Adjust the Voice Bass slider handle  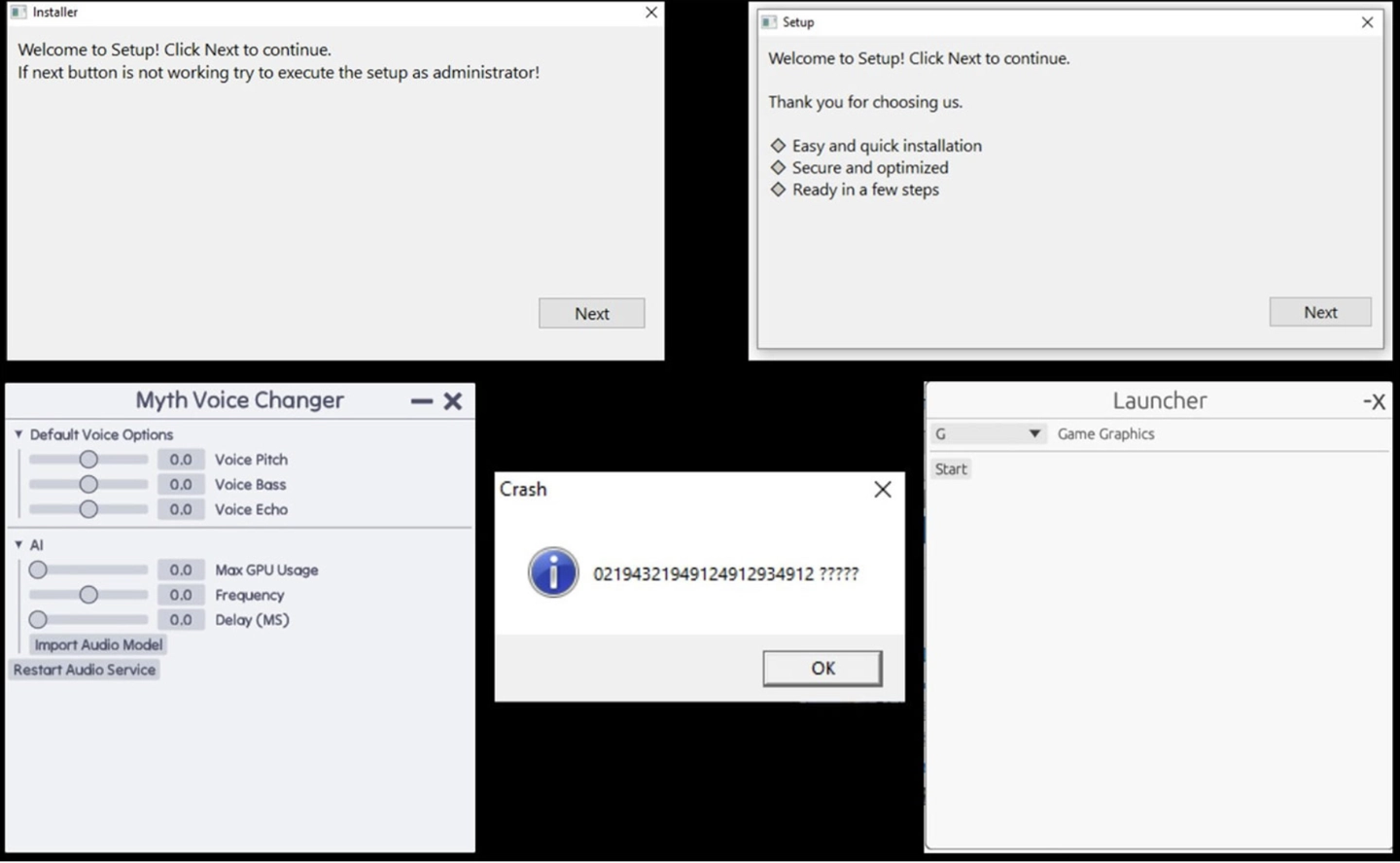pyautogui.click(x=88, y=484)
